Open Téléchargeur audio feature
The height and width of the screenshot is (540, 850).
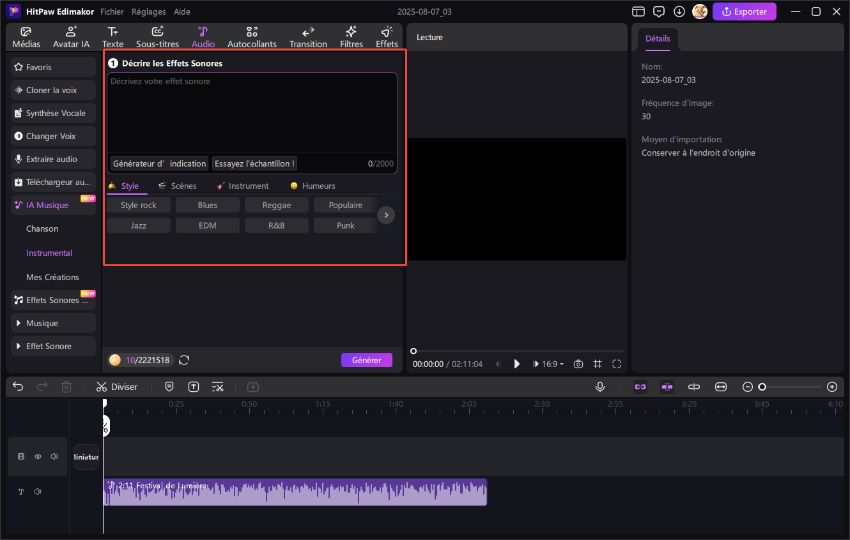point(53,182)
